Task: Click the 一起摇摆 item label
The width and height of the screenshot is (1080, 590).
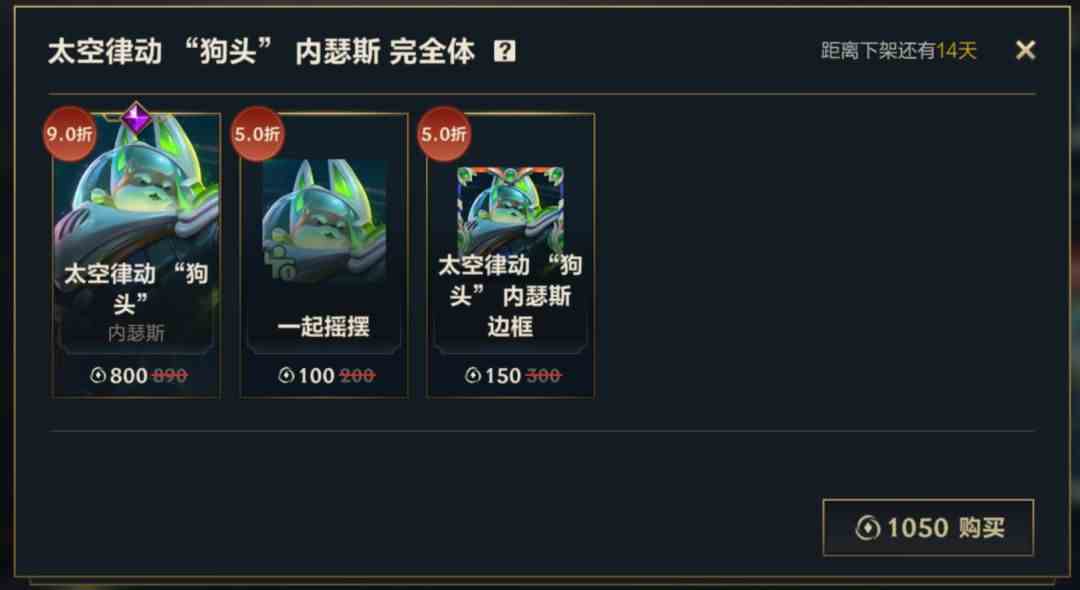Action: coord(324,326)
